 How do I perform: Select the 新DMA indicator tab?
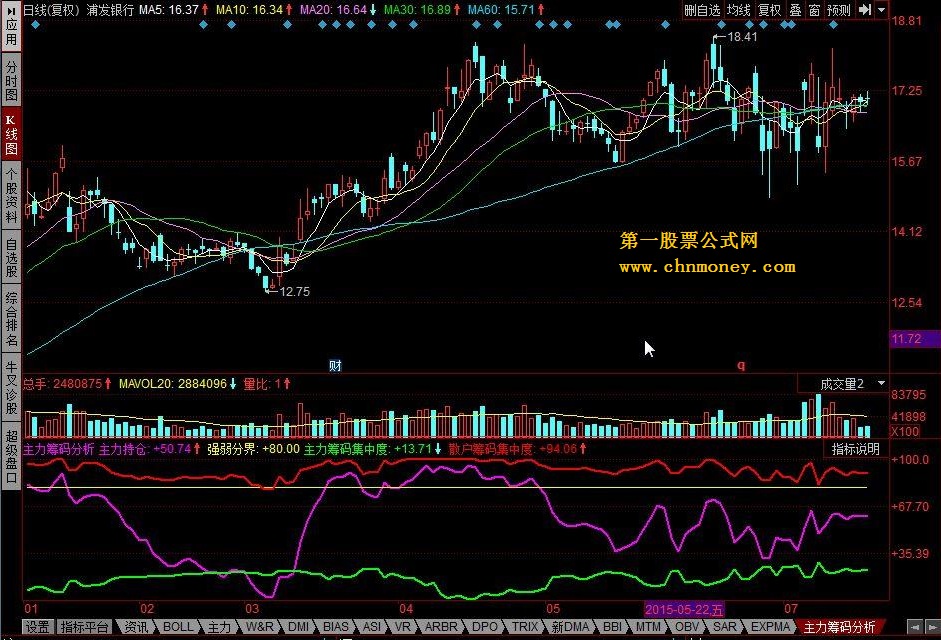(x=570, y=627)
